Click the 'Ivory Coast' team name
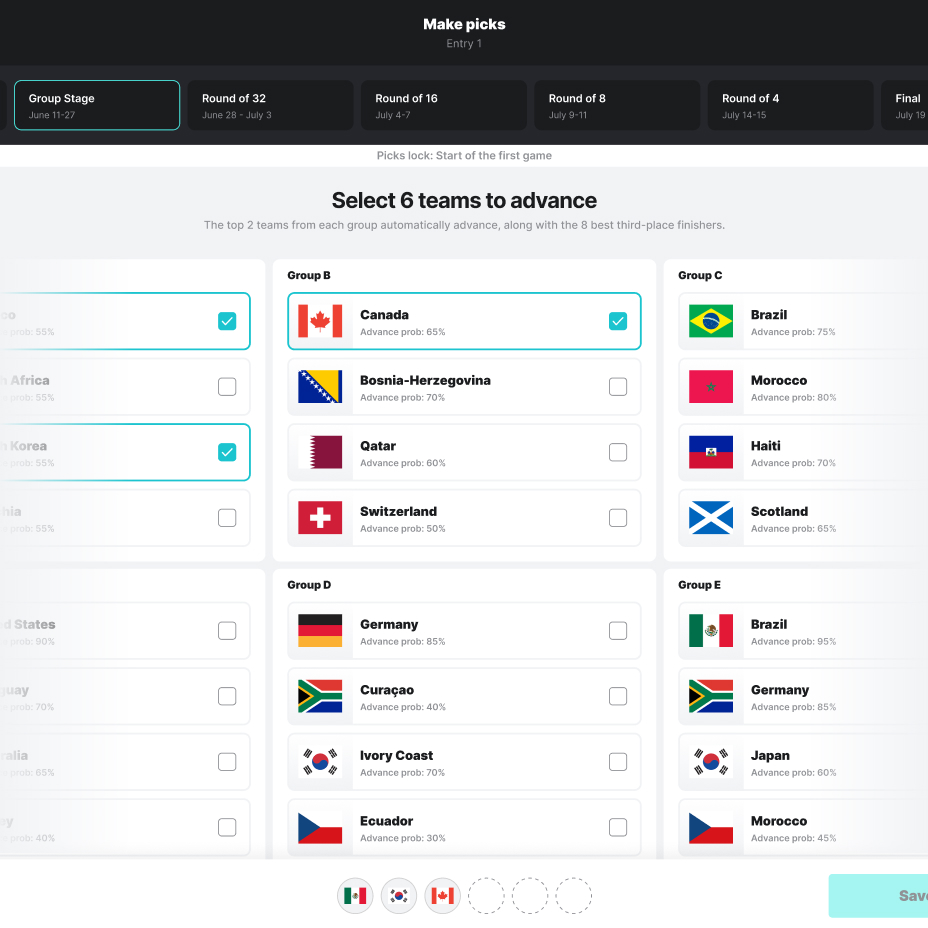928x928 pixels. (397, 755)
